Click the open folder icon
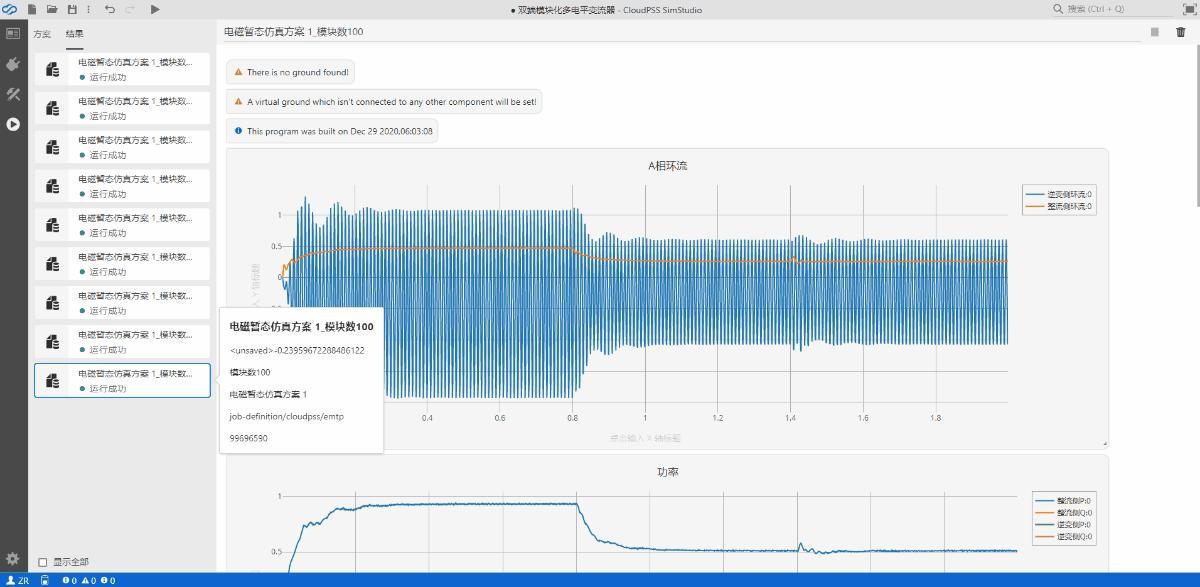 [52, 9]
